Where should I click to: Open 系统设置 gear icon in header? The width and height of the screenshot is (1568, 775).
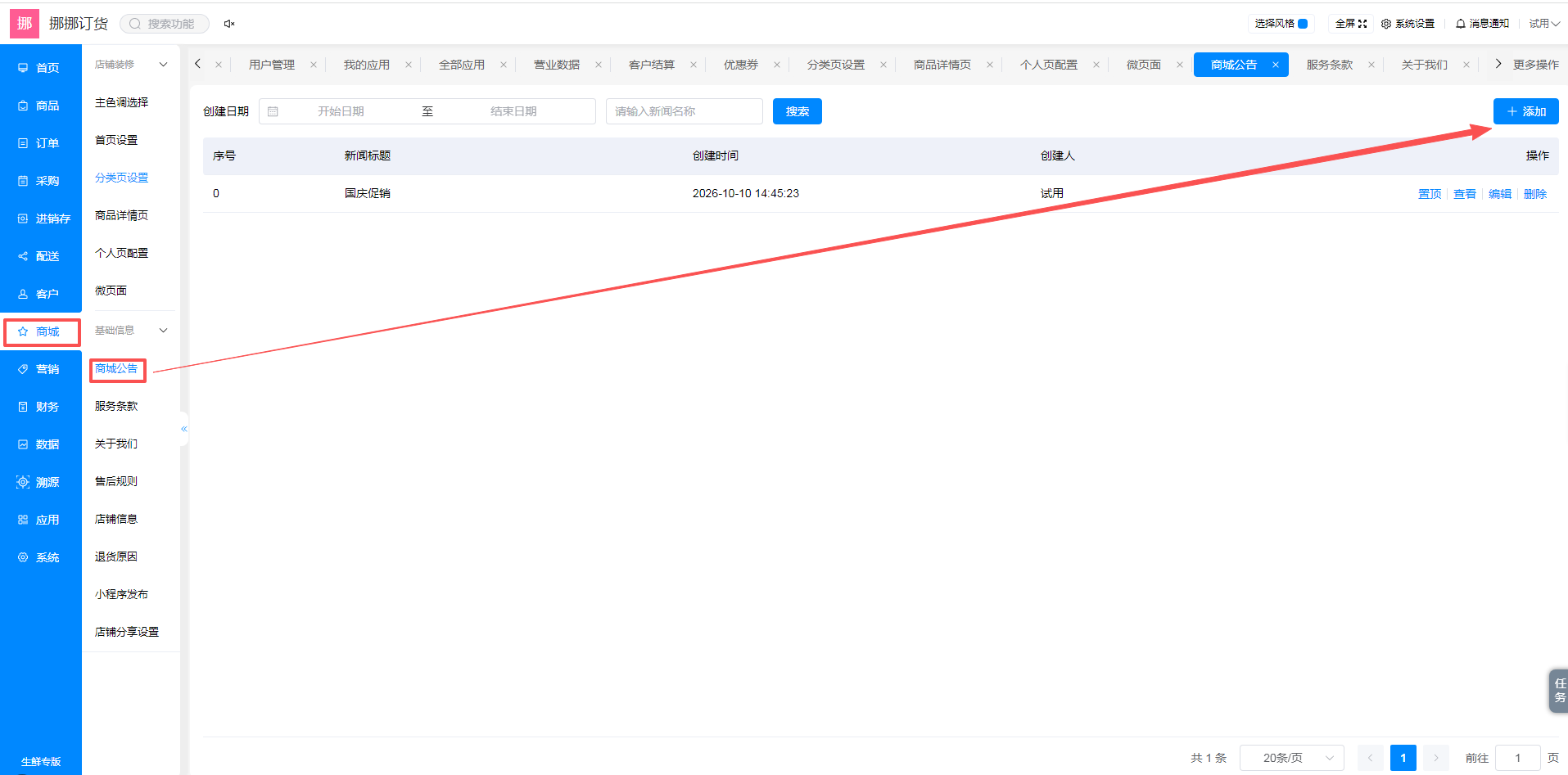tap(1386, 24)
